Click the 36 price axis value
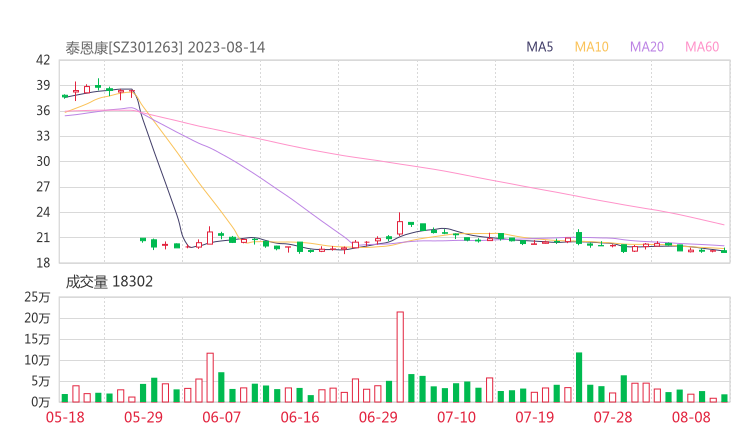 [x=43, y=111]
